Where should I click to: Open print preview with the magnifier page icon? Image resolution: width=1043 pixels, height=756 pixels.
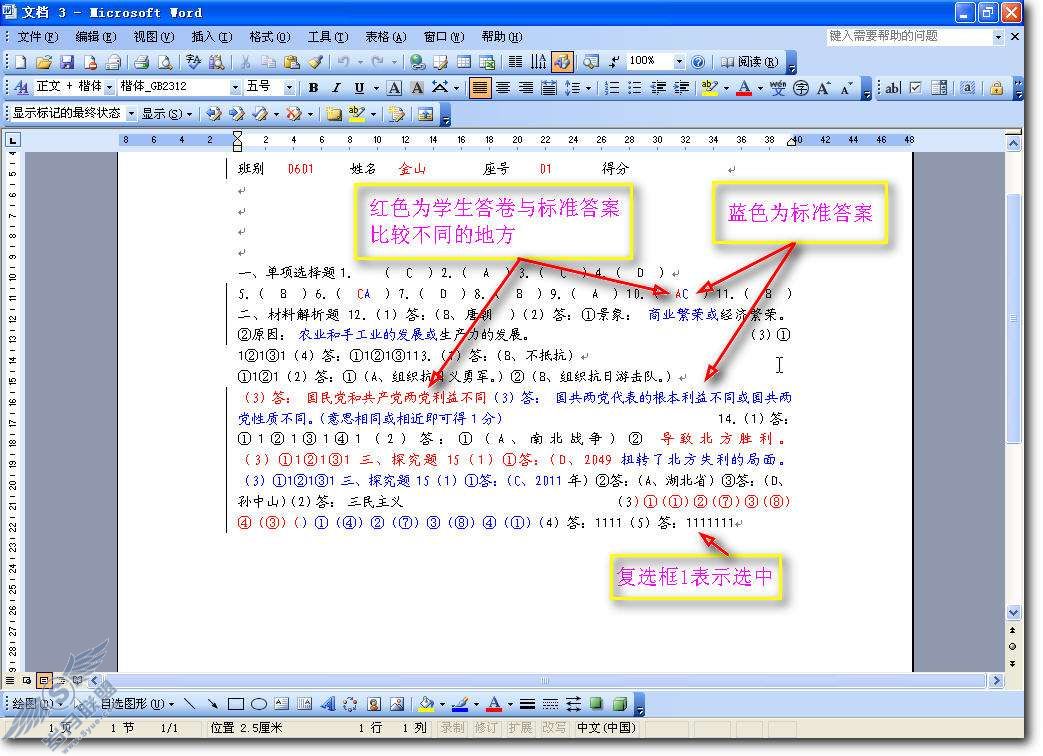[164, 63]
